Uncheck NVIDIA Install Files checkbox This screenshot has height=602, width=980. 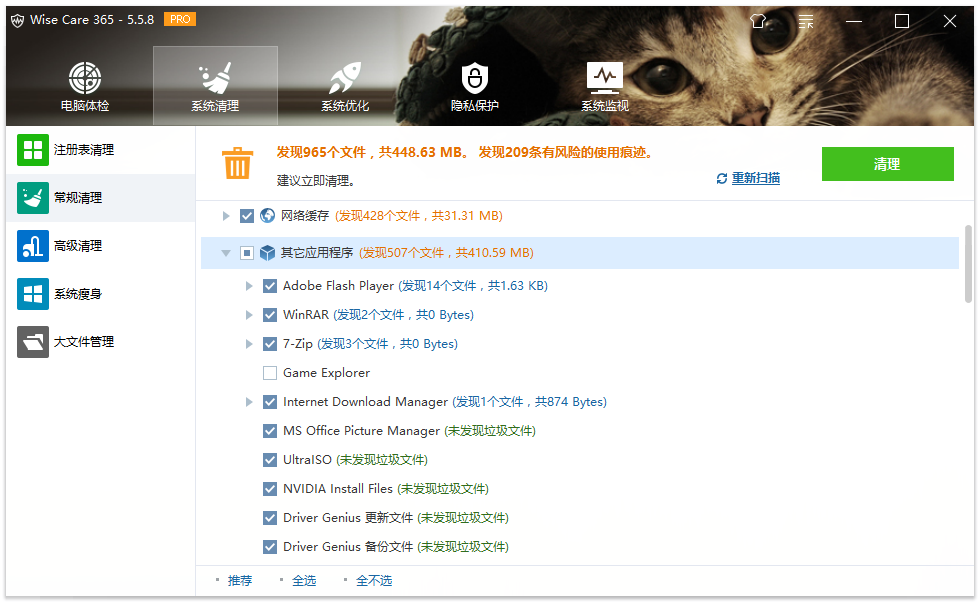click(270, 489)
